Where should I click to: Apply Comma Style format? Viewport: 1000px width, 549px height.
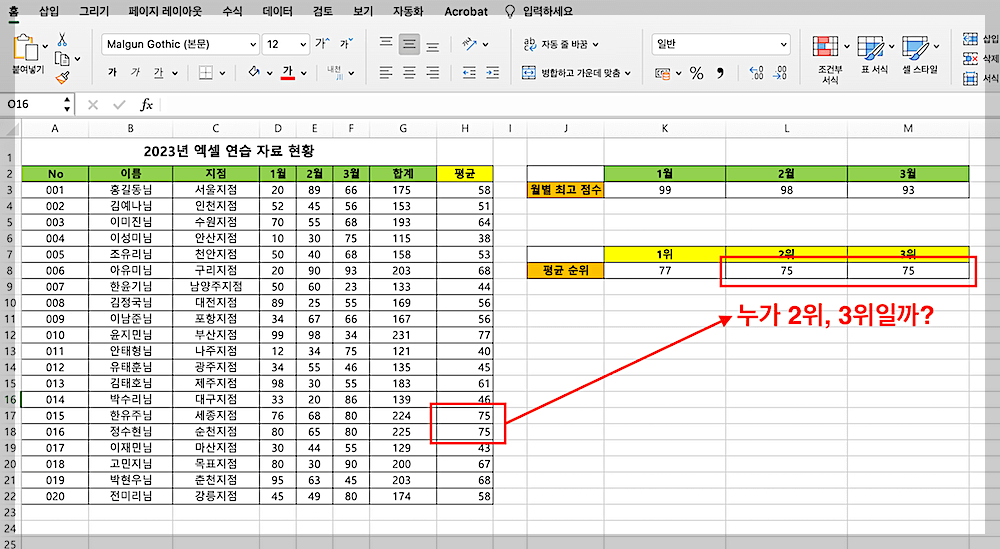720,73
